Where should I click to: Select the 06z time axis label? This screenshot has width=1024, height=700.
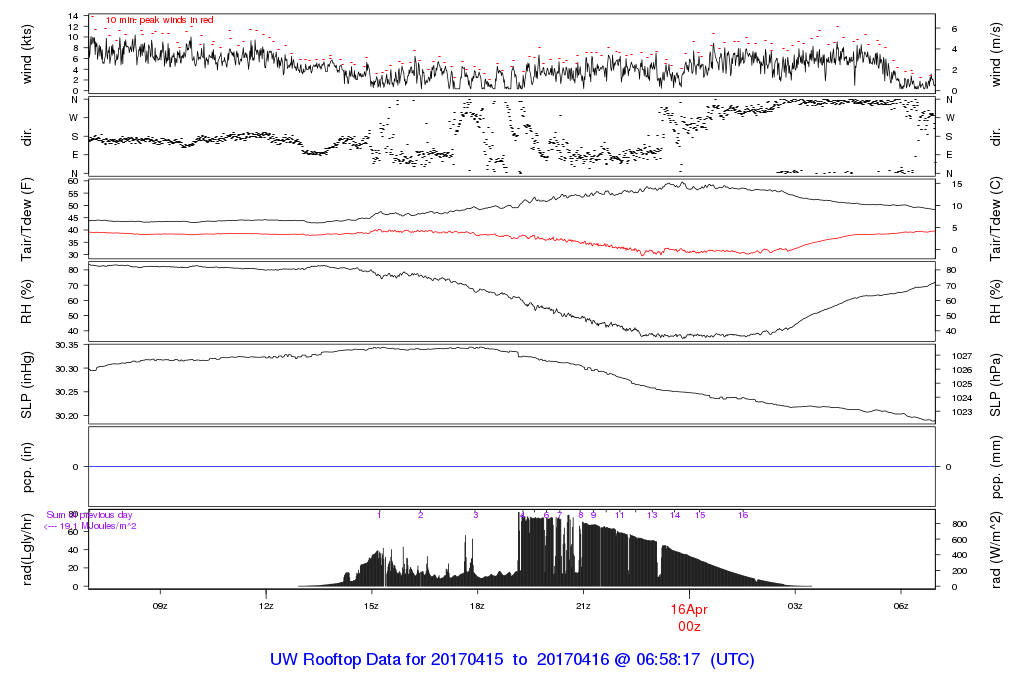click(901, 606)
